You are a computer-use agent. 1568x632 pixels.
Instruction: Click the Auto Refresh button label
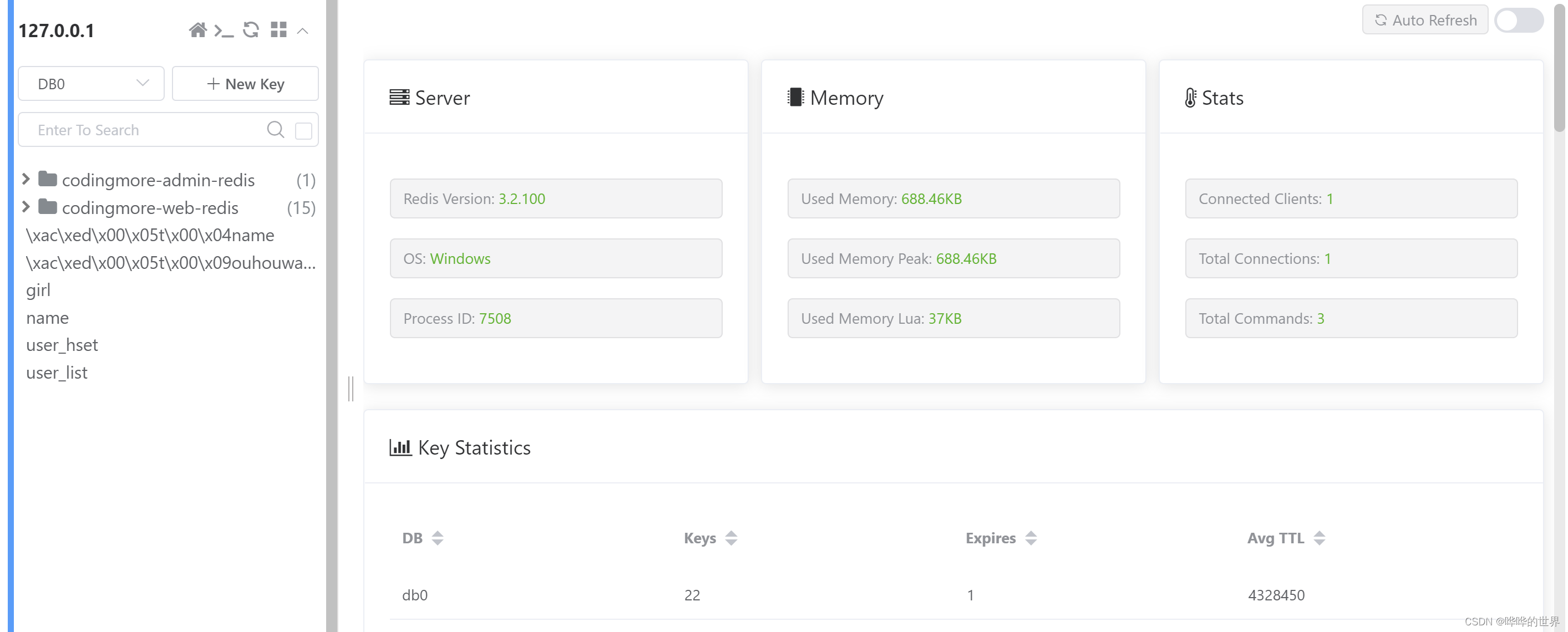coord(1424,20)
